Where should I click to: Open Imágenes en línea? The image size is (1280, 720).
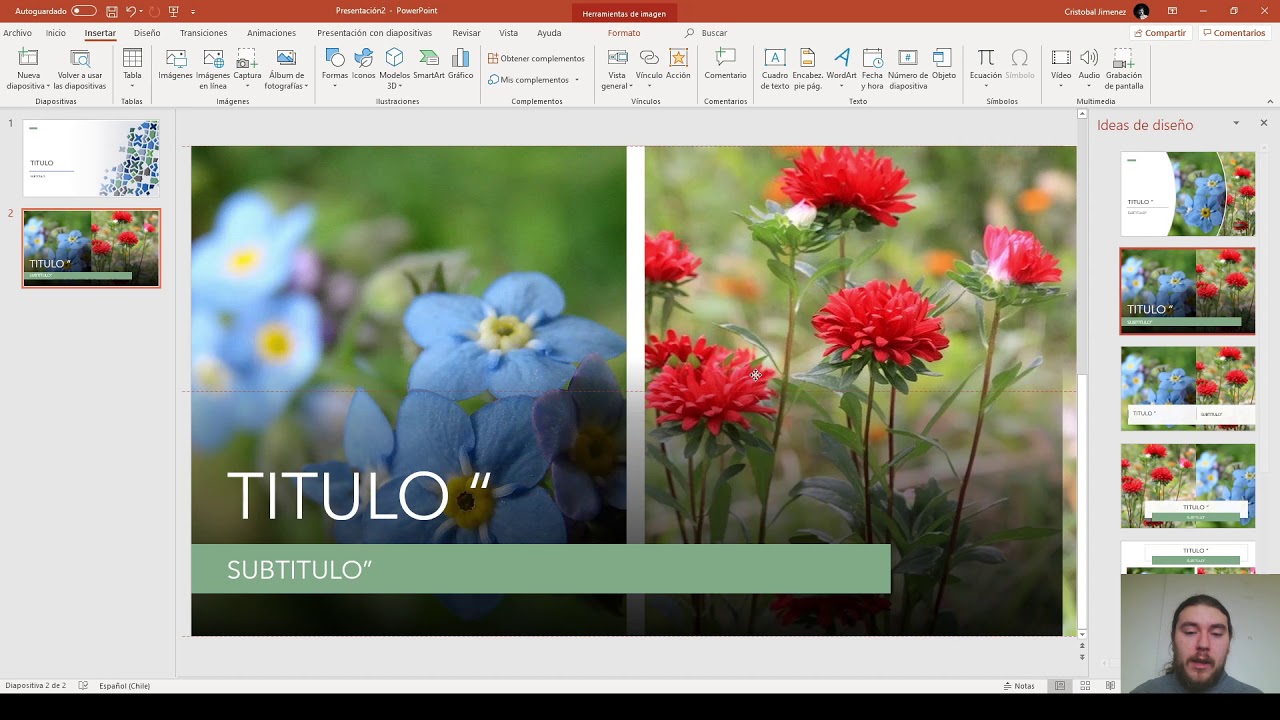[213, 69]
